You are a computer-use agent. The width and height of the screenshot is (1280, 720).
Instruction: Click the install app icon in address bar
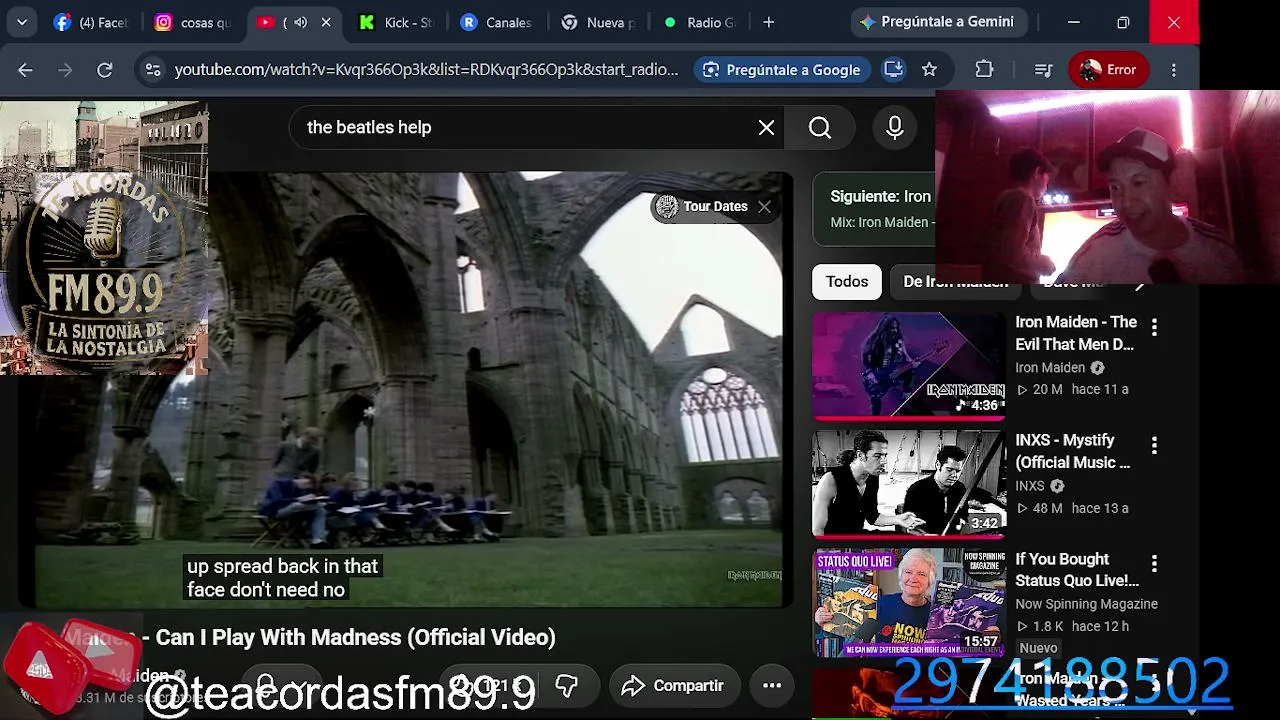(893, 69)
